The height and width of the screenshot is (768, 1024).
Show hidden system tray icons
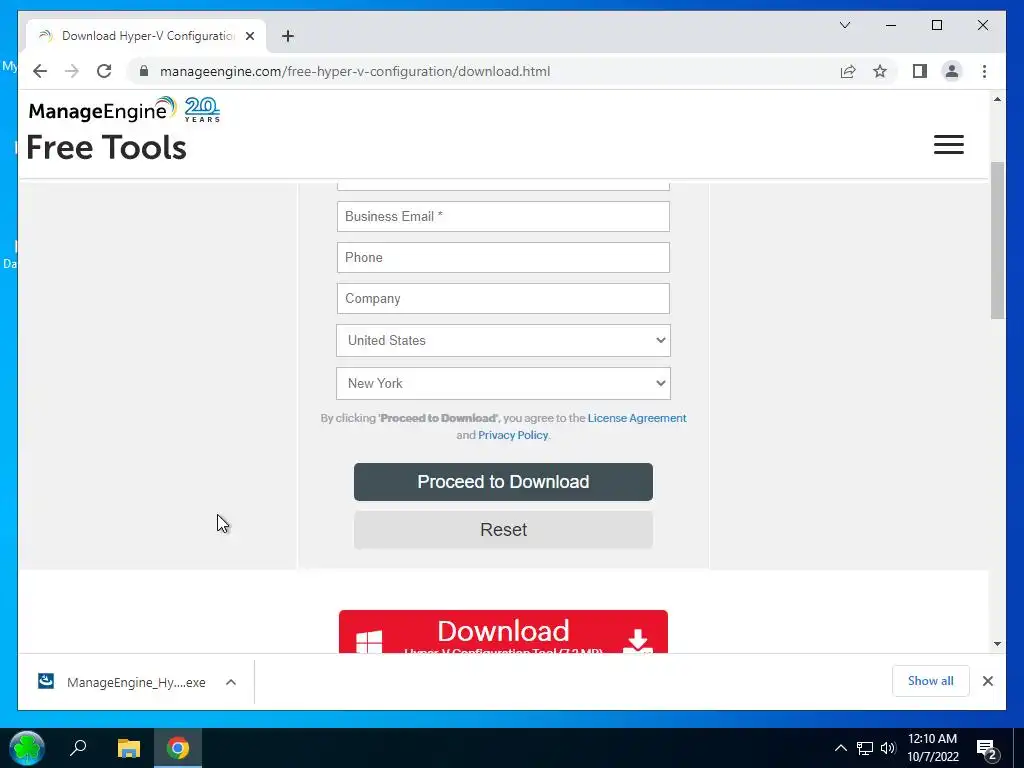point(840,748)
